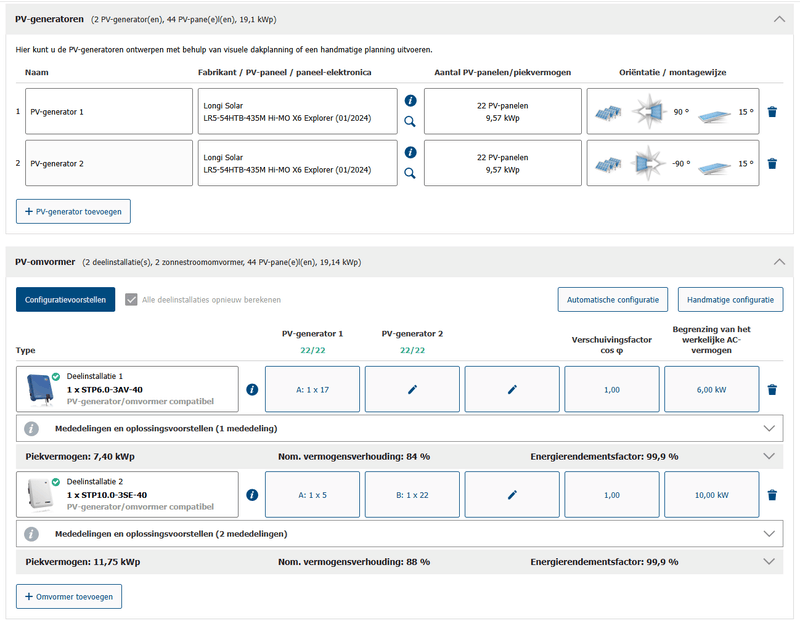This screenshot has width=800, height=626.
Task: Open Automatische configuratie
Action: (x=613, y=299)
